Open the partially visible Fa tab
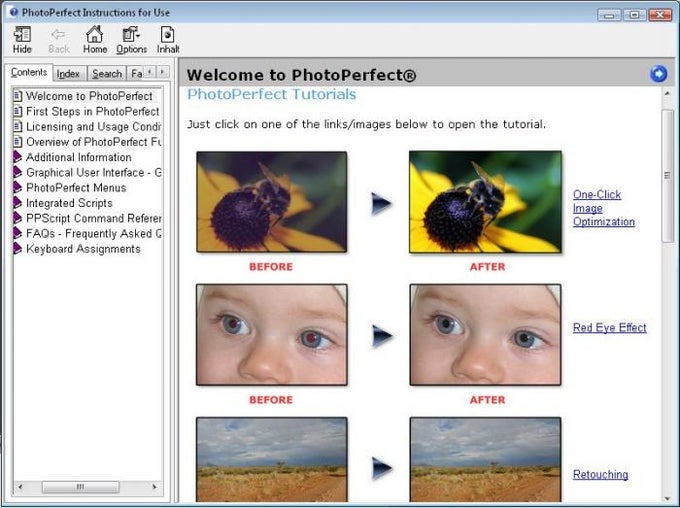Screen dimensions: 680x508 (x=136, y=74)
